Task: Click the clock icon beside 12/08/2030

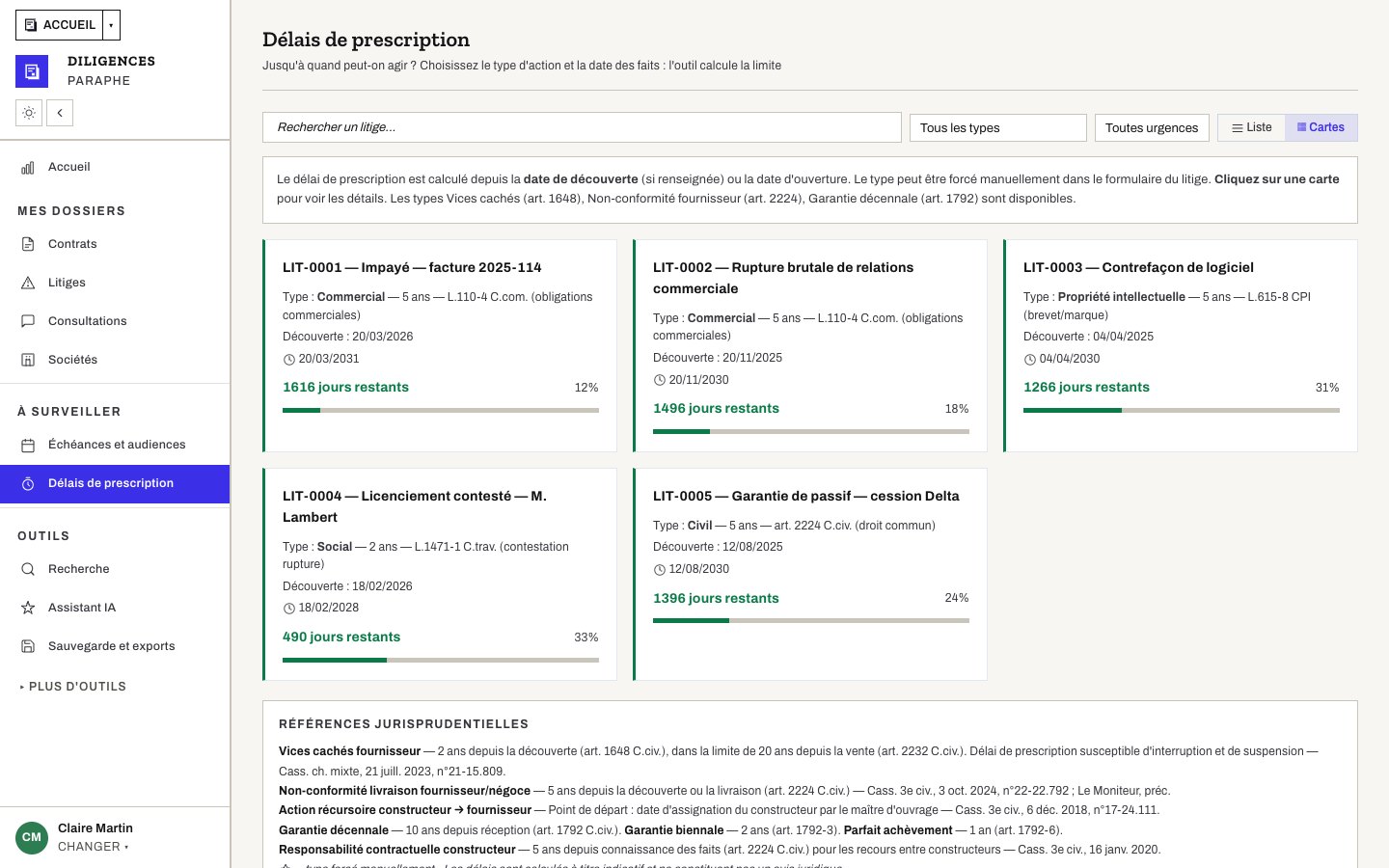Action: (660, 570)
